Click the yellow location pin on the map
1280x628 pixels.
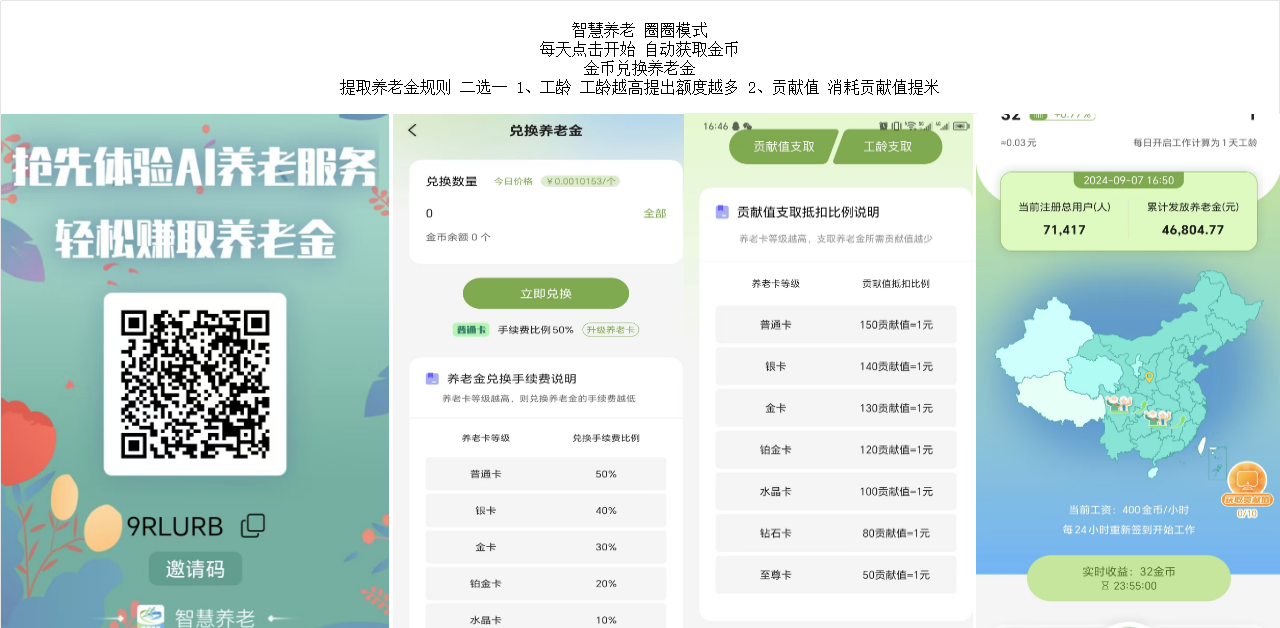[x=1150, y=378]
